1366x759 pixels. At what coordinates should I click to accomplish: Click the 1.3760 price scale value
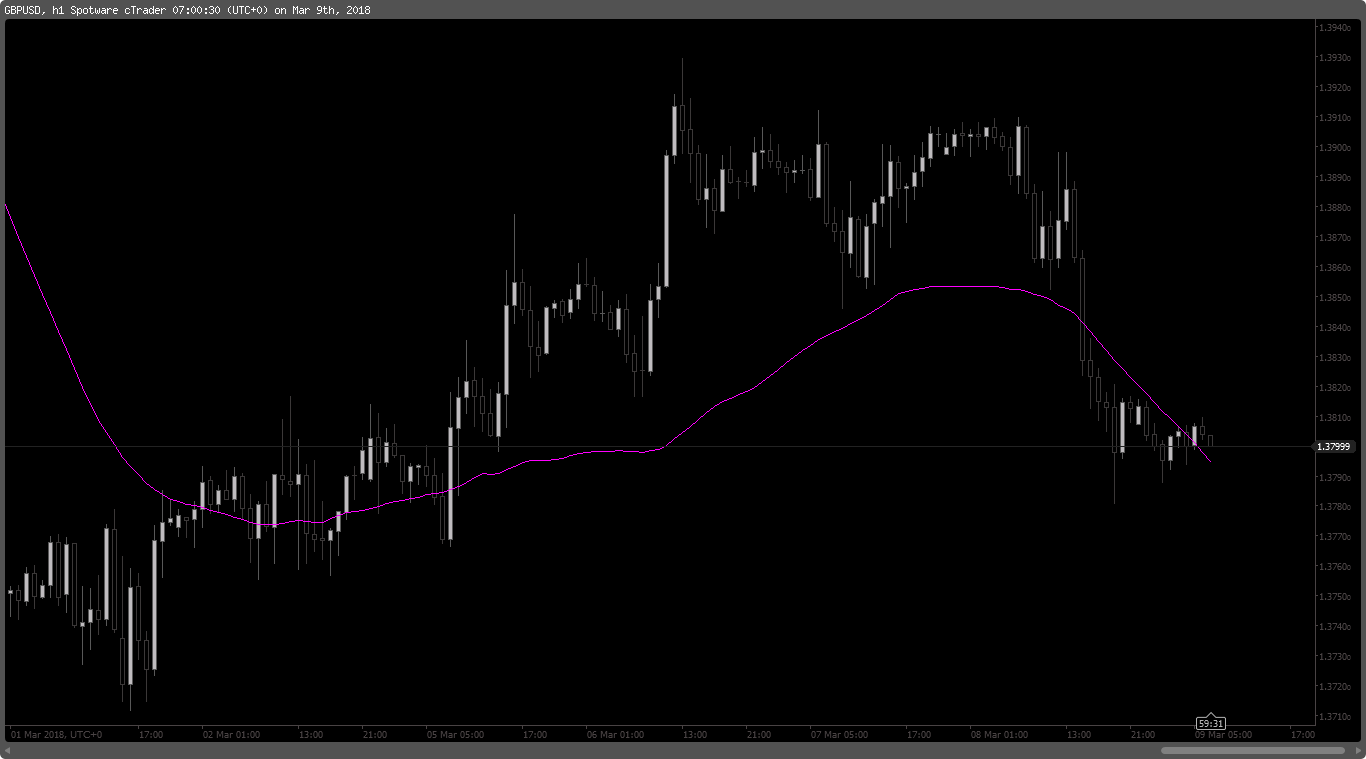1335,567
